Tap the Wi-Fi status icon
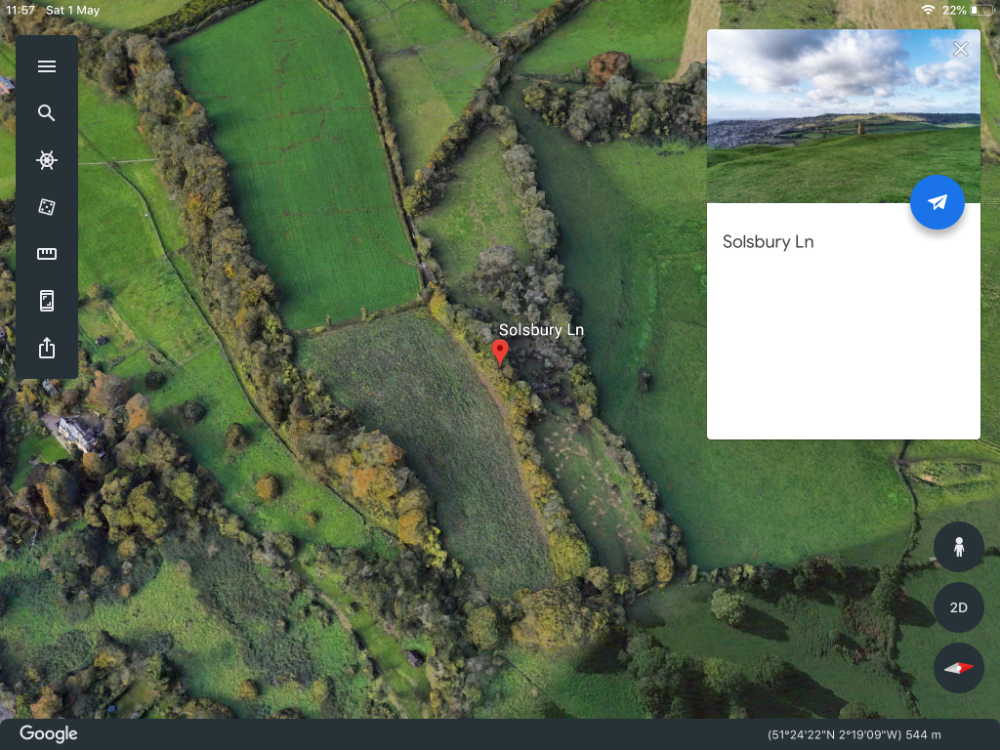 point(928,10)
